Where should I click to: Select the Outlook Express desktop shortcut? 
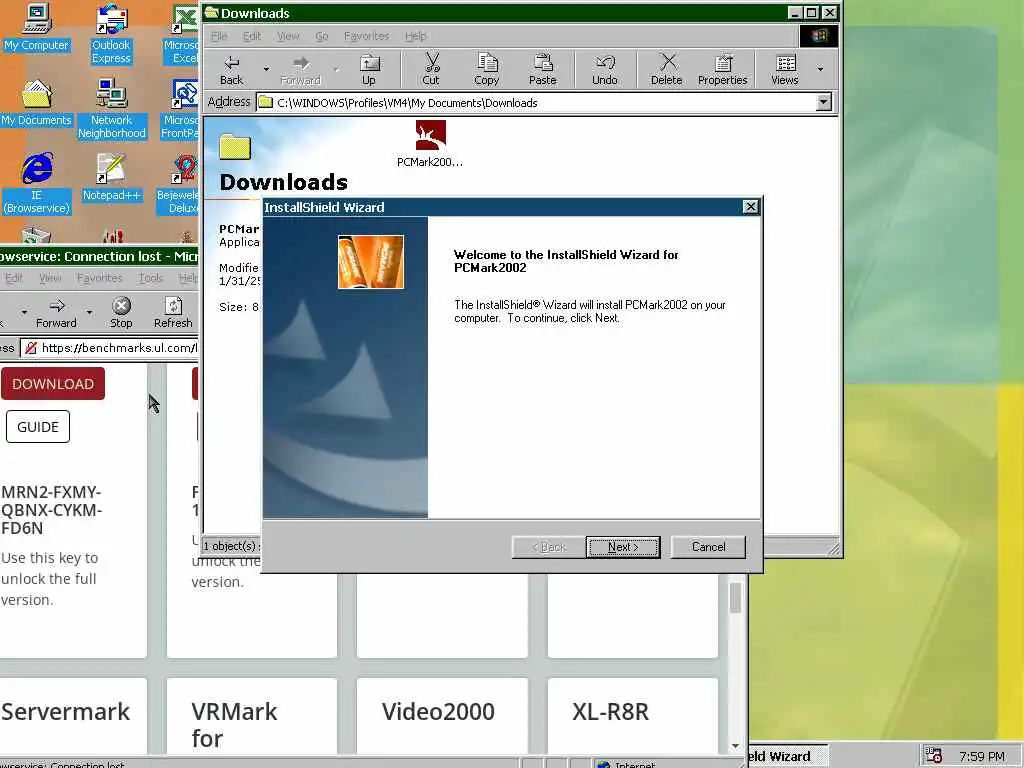[111, 34]
